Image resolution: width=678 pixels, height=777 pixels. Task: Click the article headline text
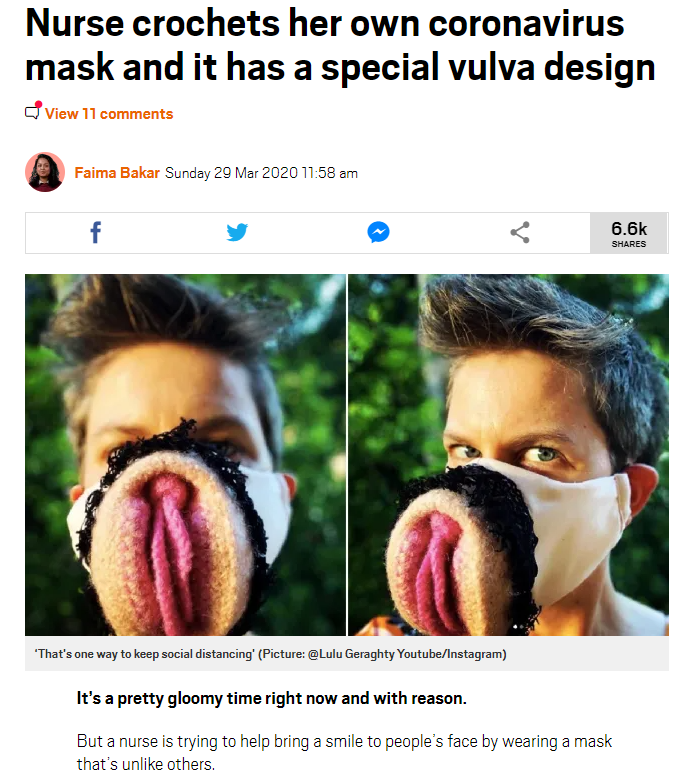(340, 45)
